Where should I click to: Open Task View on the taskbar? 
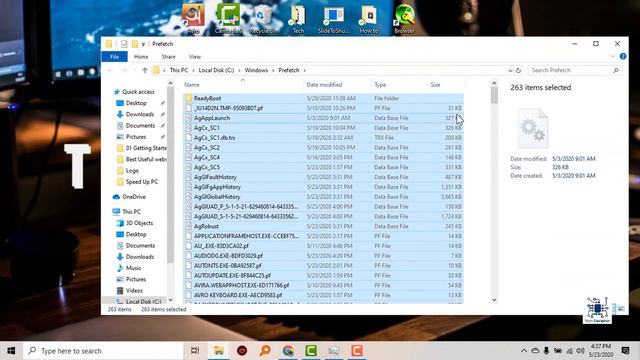coord(195,351)
